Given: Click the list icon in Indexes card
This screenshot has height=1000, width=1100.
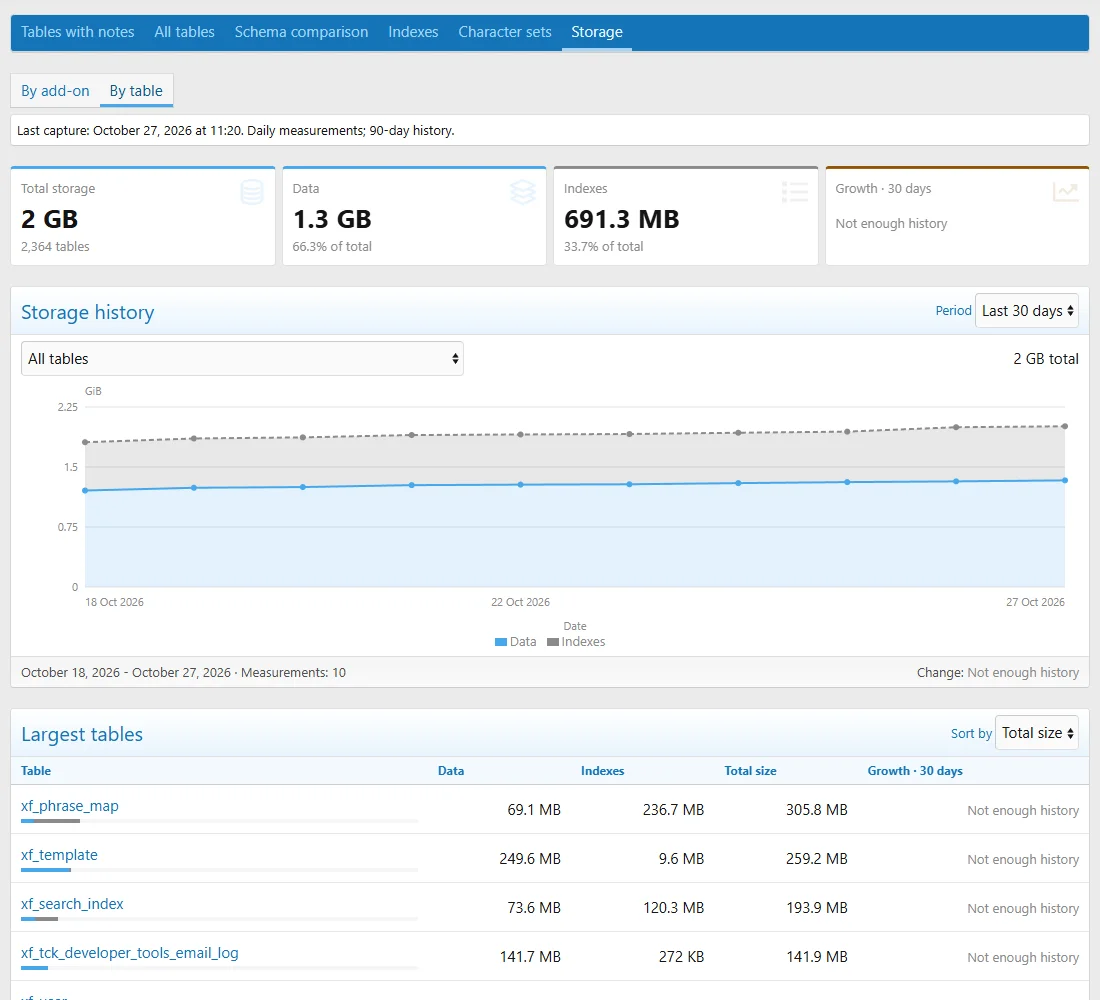Looking at the screenshot, I should click(x=795, y=192).
